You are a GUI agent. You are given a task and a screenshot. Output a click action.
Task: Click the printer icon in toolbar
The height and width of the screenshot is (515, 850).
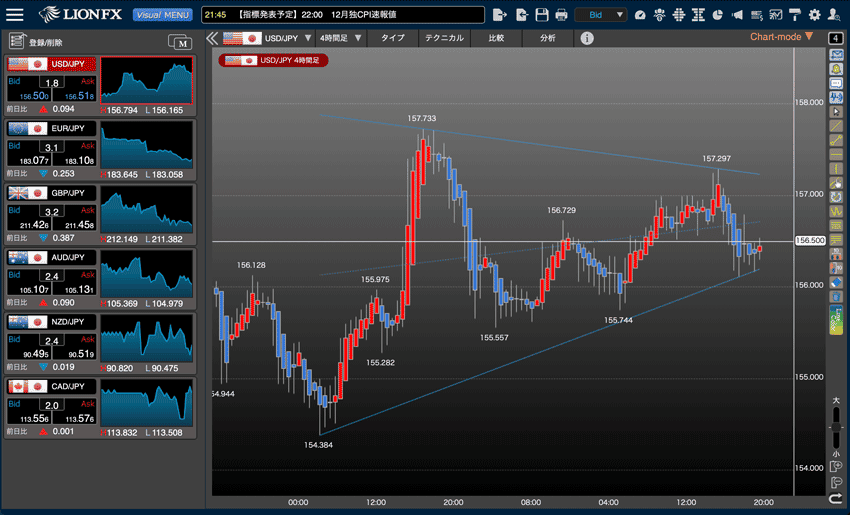pyautogui.click(x=561, y=15)
